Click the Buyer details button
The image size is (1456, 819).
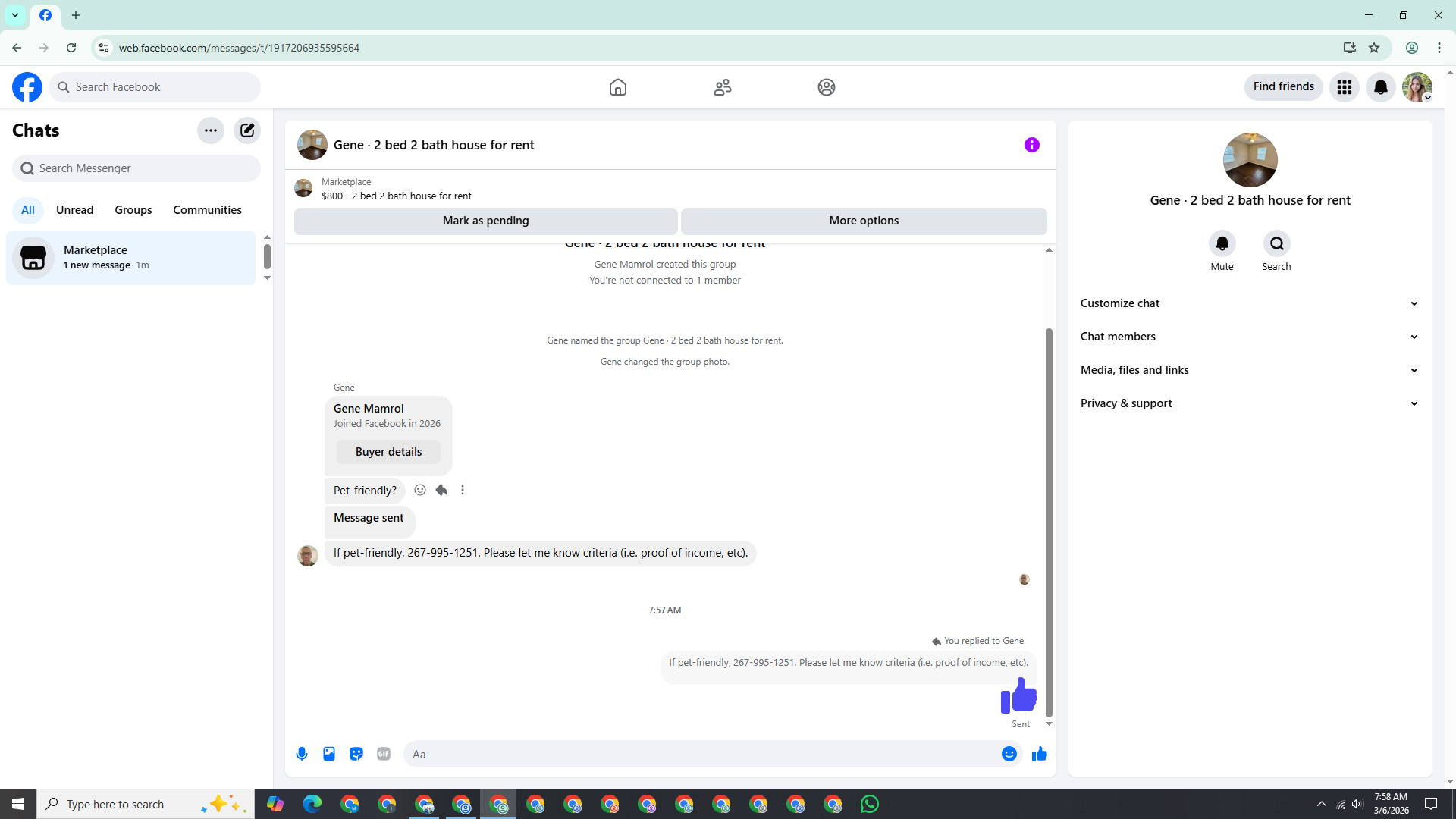coord(388,452)
